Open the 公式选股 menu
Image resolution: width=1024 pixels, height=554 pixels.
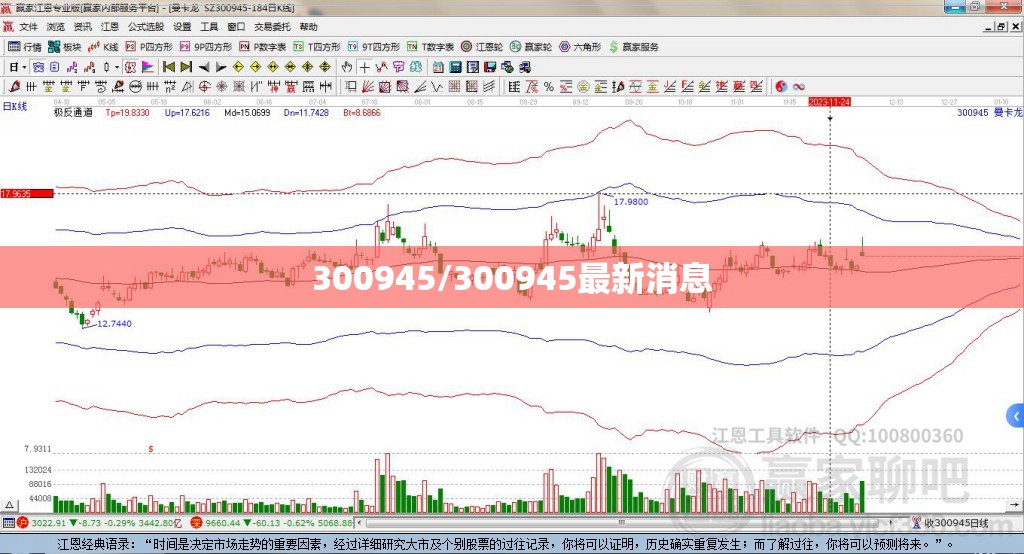pyautogui.click(x=146, y=27)
